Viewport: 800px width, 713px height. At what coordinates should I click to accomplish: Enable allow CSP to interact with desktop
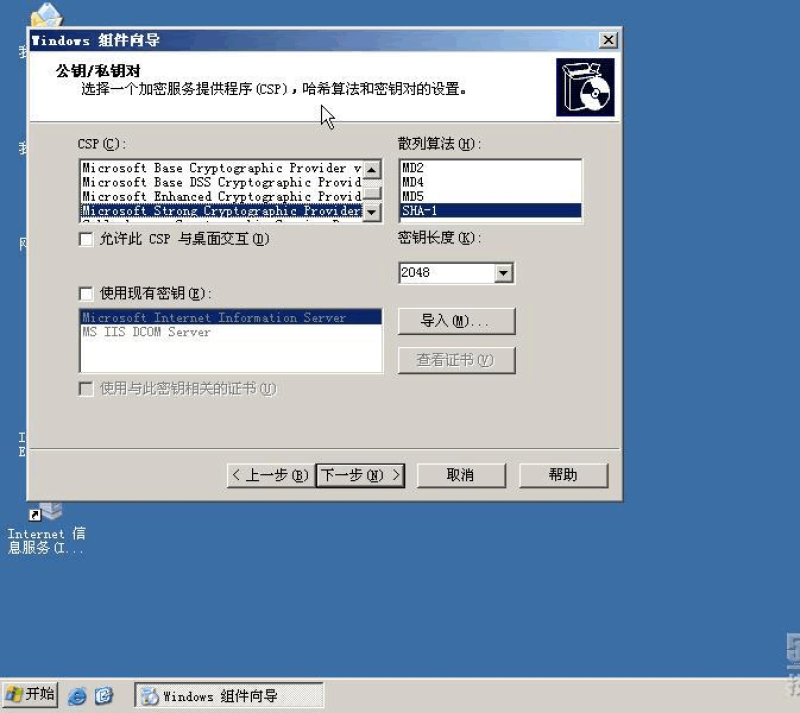(86, 240)
